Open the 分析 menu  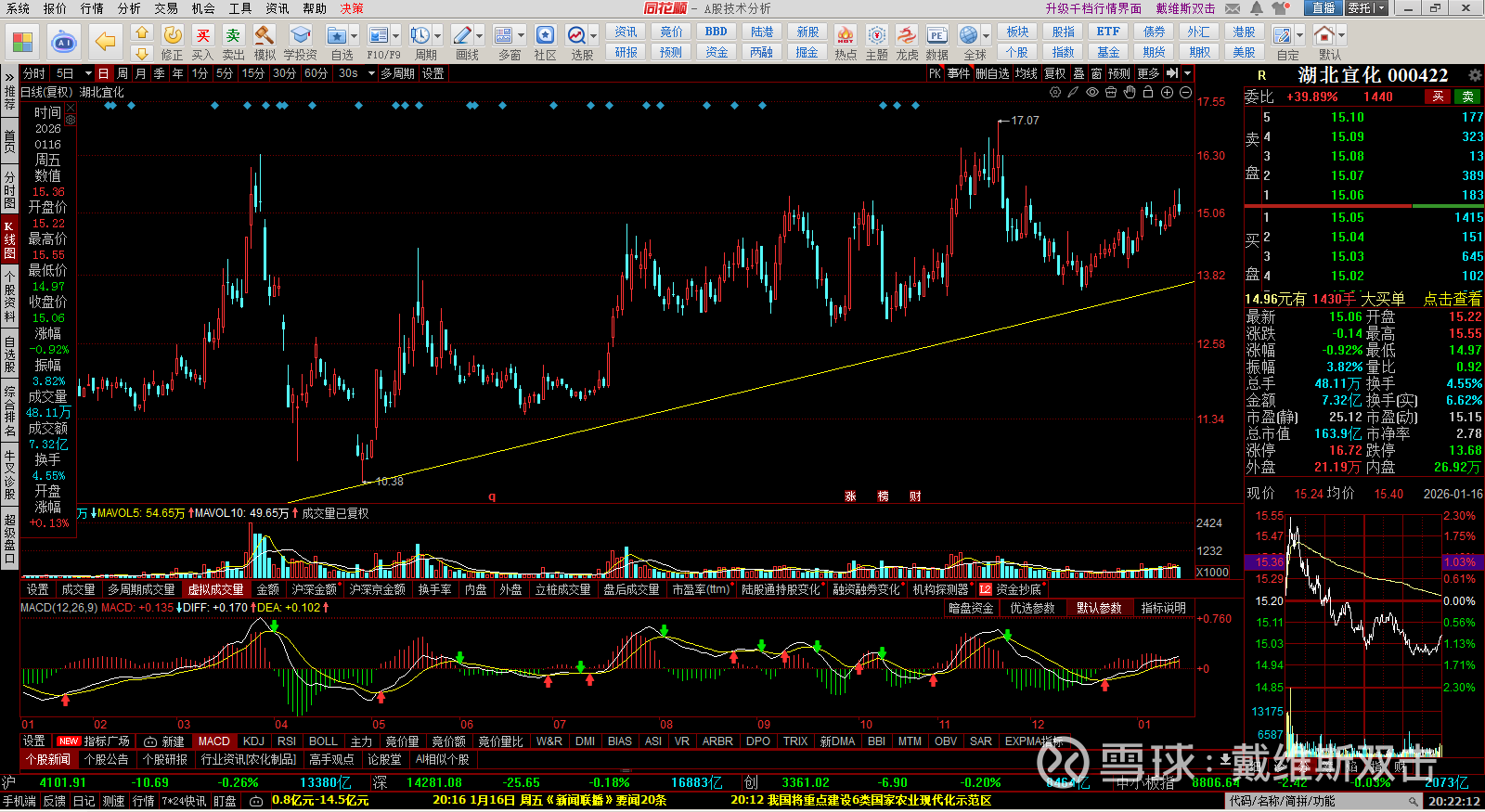click(x=129, y=8)
